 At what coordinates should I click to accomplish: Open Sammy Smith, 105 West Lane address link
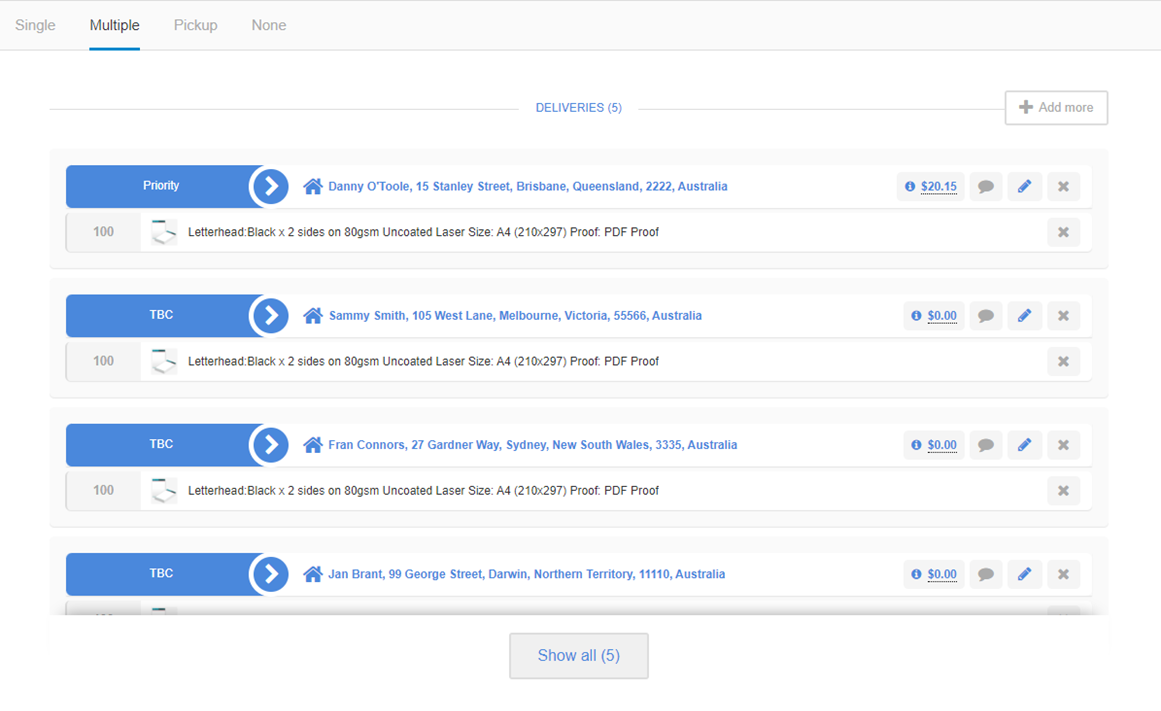(515, 316)
